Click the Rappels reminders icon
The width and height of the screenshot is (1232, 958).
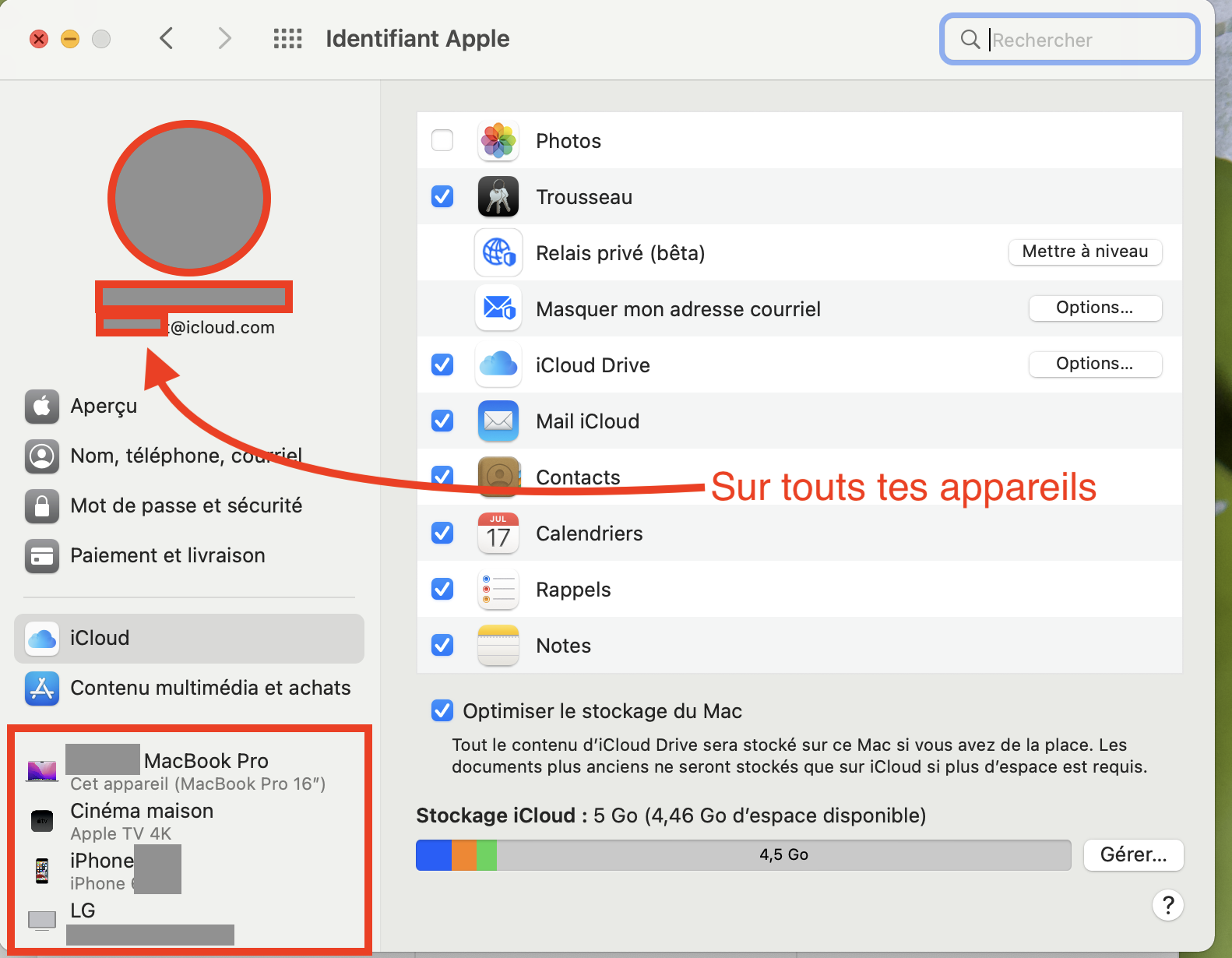[x=498, y=590]
